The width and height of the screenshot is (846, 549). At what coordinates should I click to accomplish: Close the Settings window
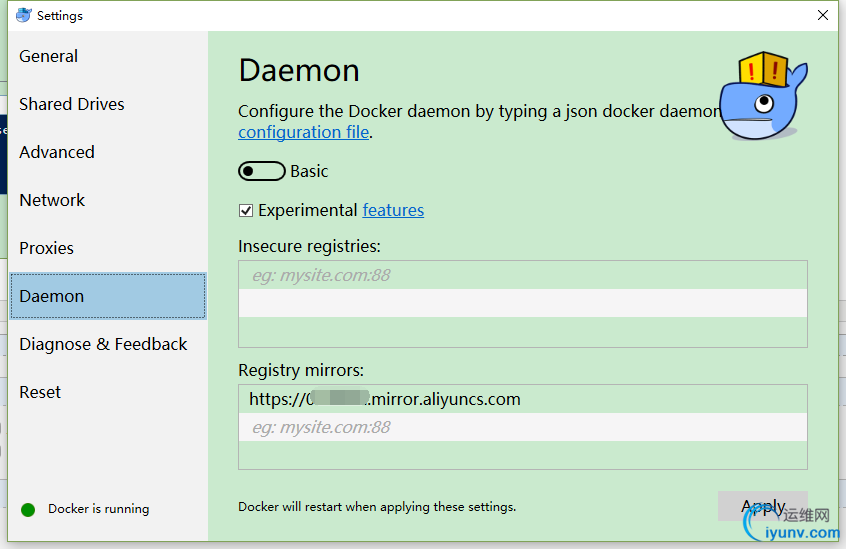[x=823, y=15]
